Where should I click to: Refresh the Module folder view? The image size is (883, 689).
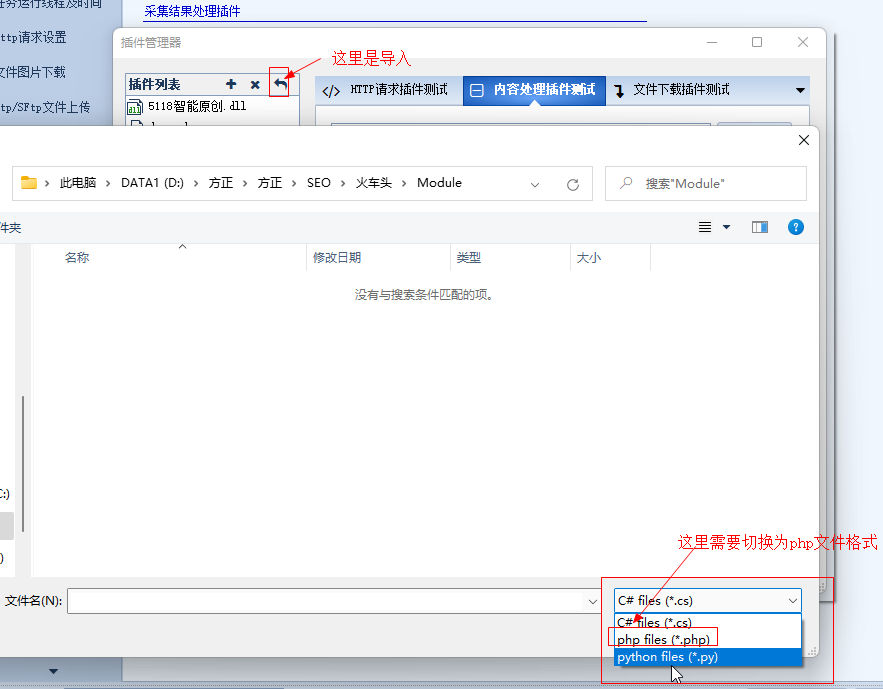573,184
